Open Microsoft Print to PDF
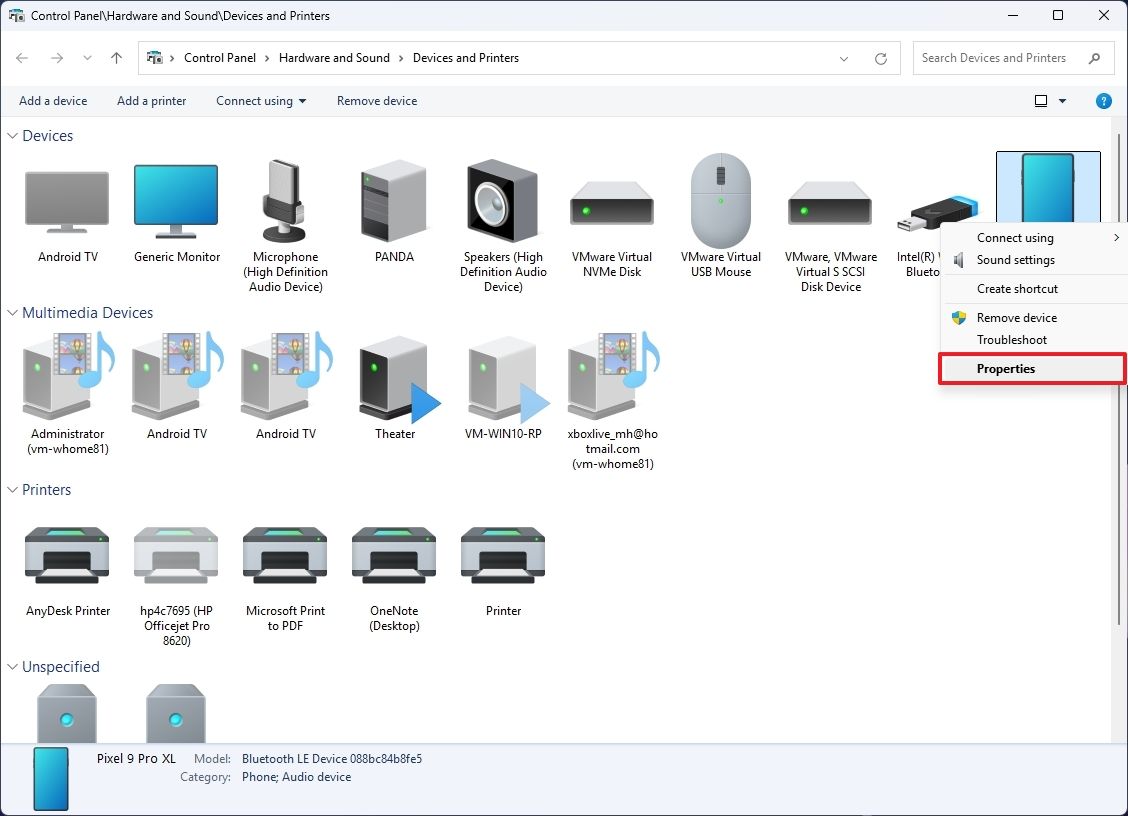 tap(284, 555)
